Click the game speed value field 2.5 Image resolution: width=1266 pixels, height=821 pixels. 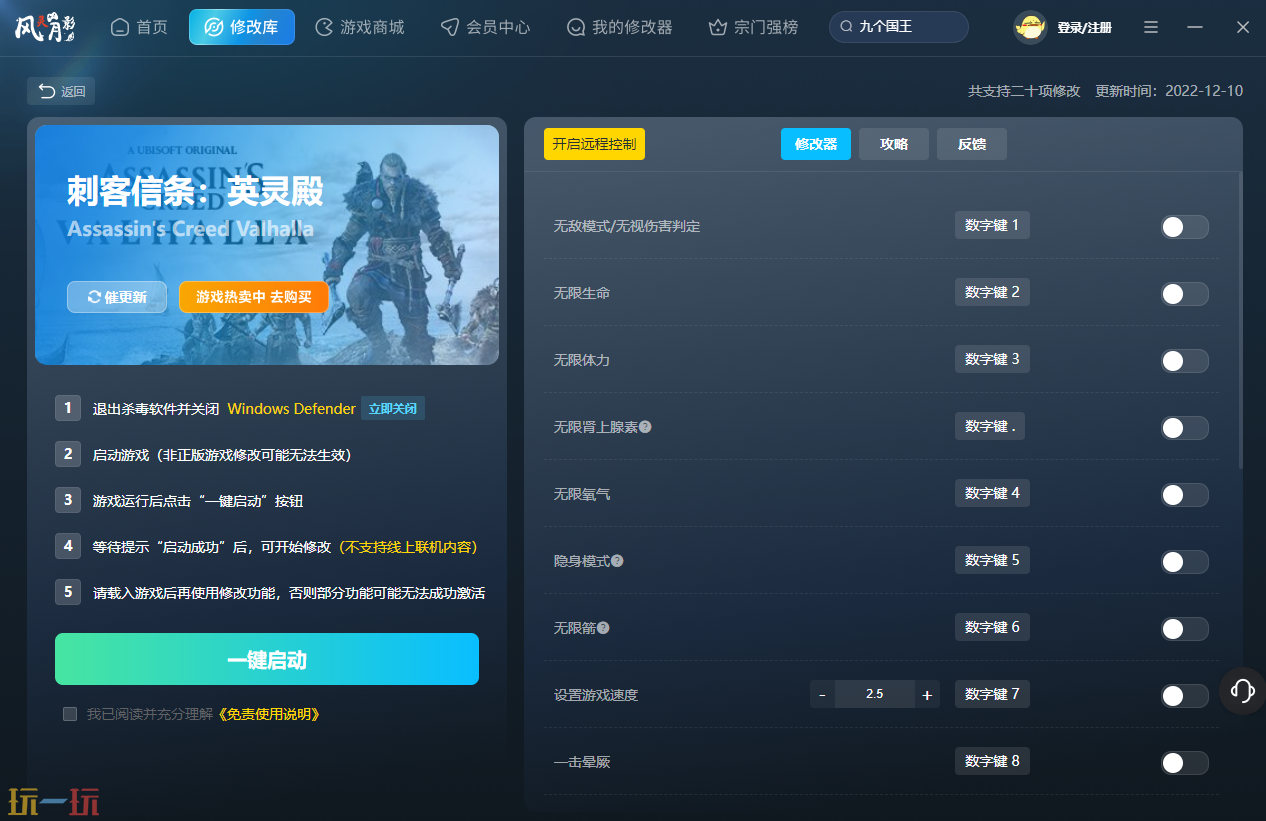tap(875, 694)
